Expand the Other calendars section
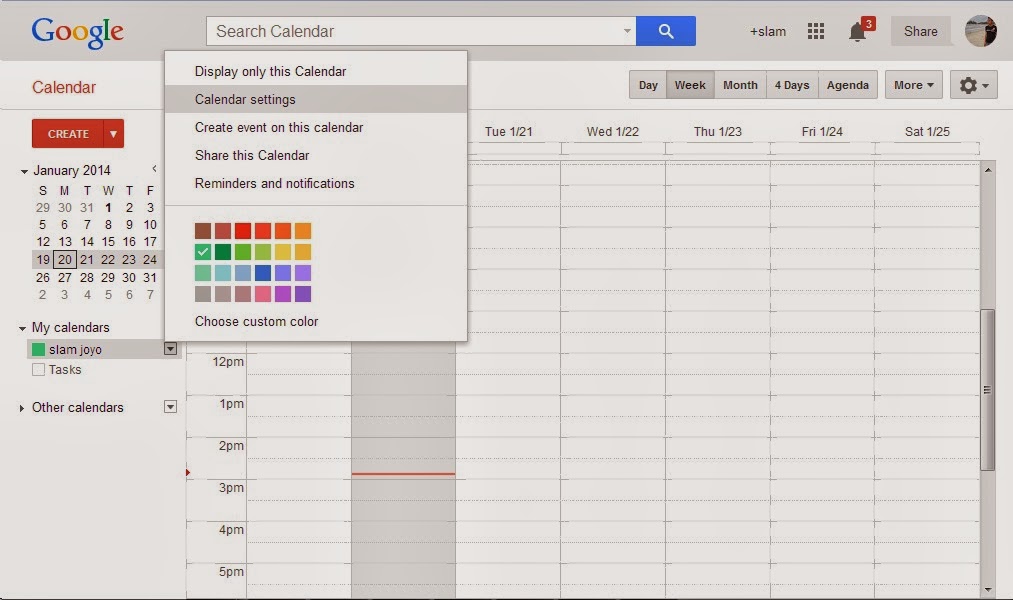 [x=21, y=408]
